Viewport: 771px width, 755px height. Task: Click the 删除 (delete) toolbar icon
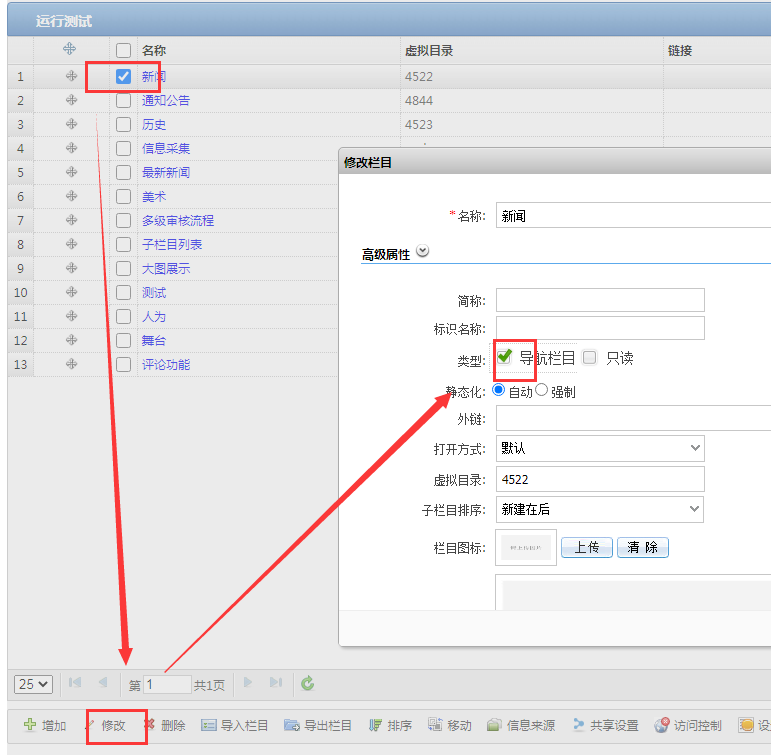149,725
